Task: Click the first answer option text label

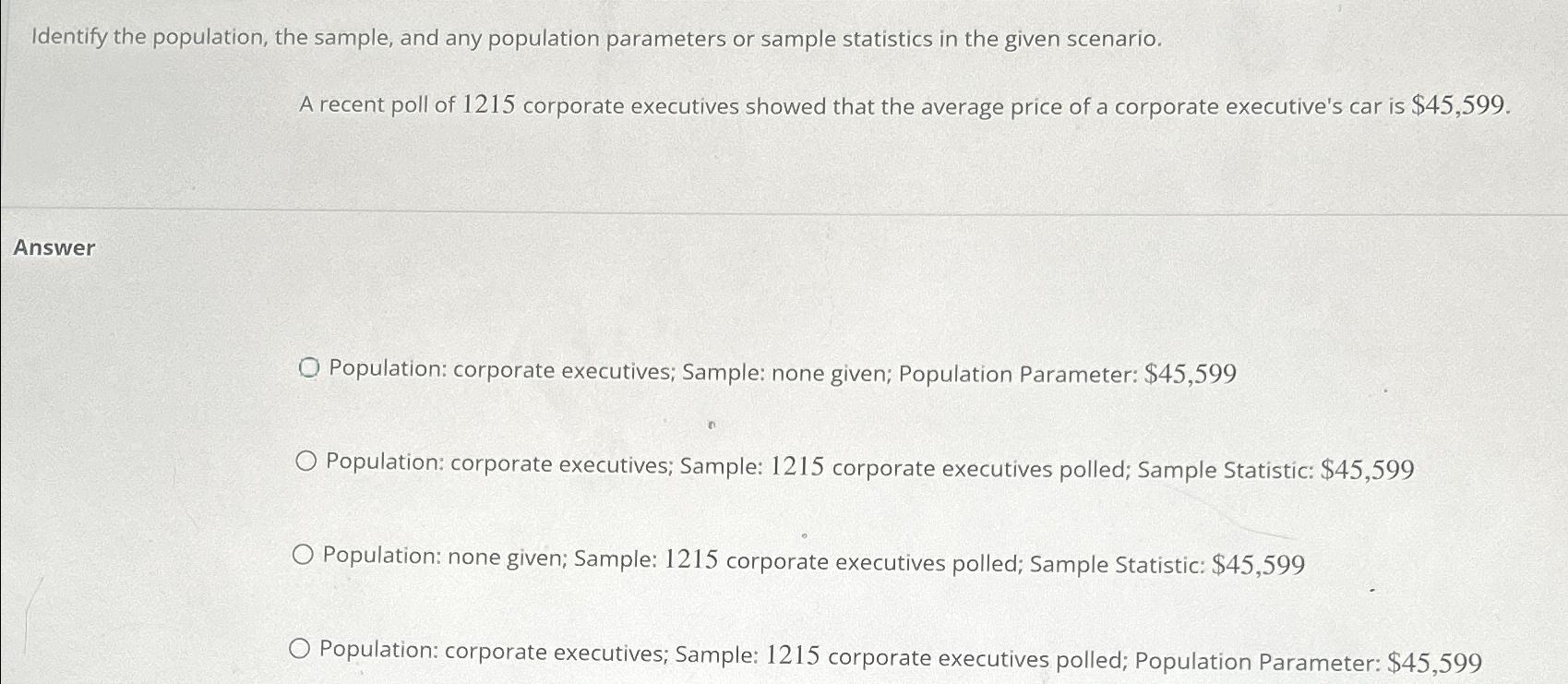Action: (x=784, y=371)
